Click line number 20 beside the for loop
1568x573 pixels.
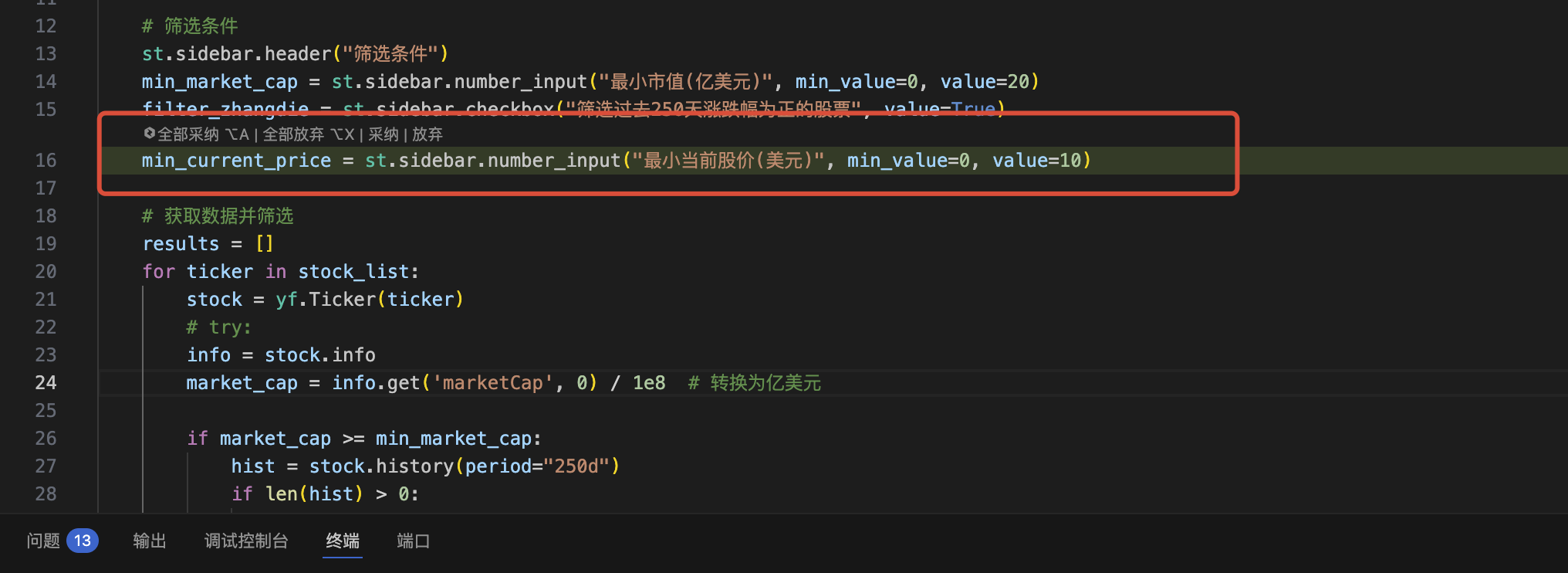46,272
